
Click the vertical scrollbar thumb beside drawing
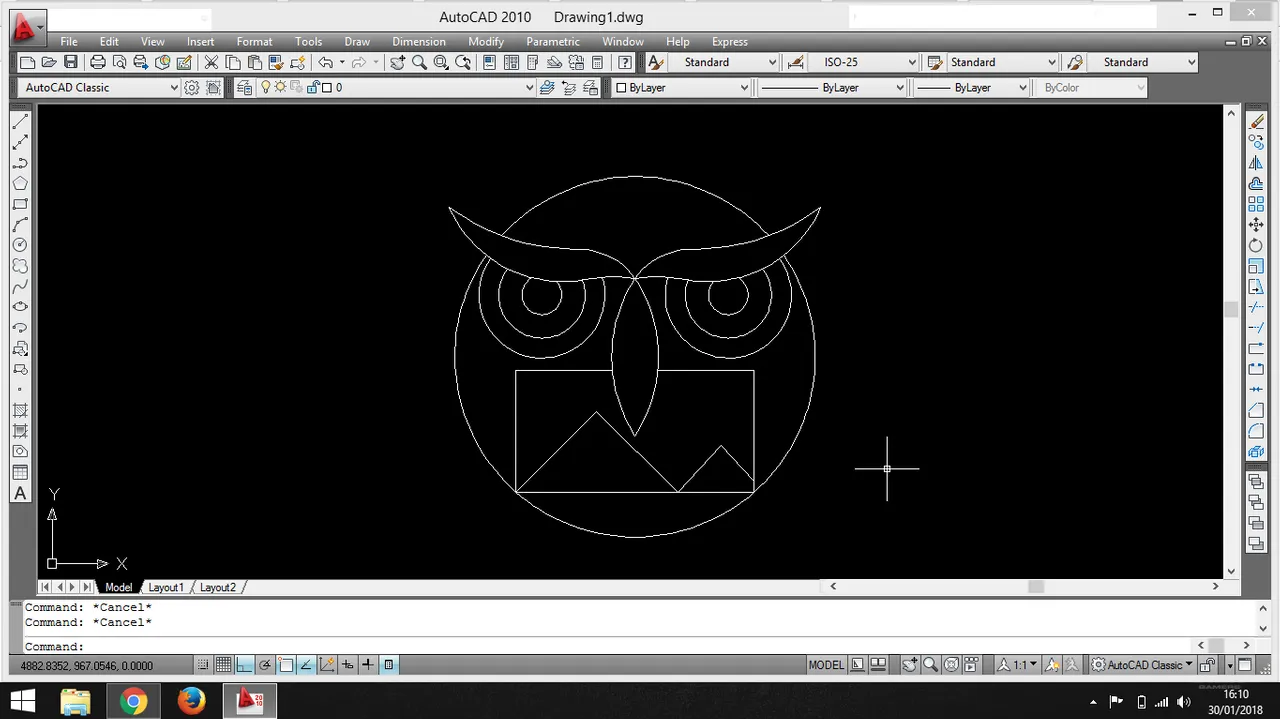(1231, 310)
